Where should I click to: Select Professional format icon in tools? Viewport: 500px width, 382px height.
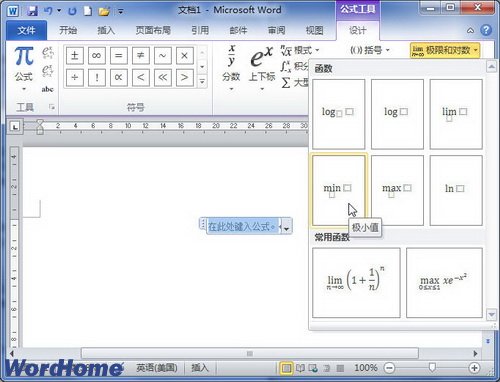point(47,53)
